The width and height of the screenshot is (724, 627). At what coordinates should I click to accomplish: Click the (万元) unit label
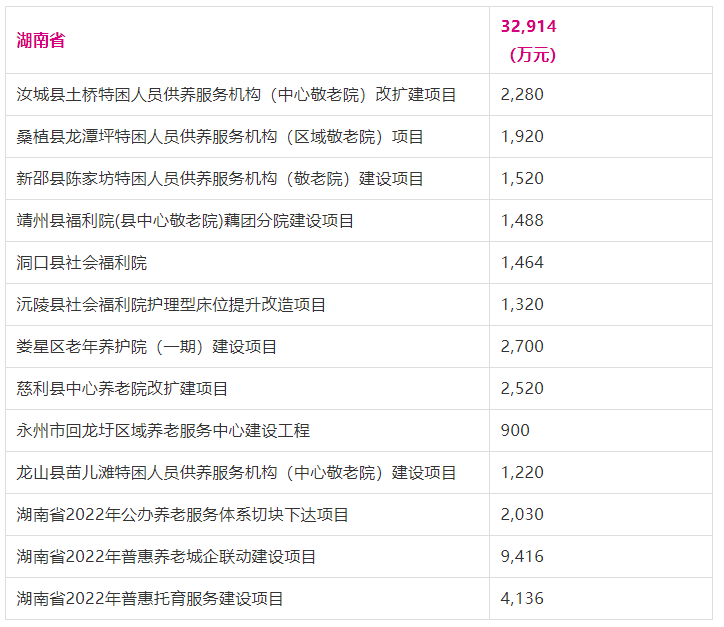[531, 54]
